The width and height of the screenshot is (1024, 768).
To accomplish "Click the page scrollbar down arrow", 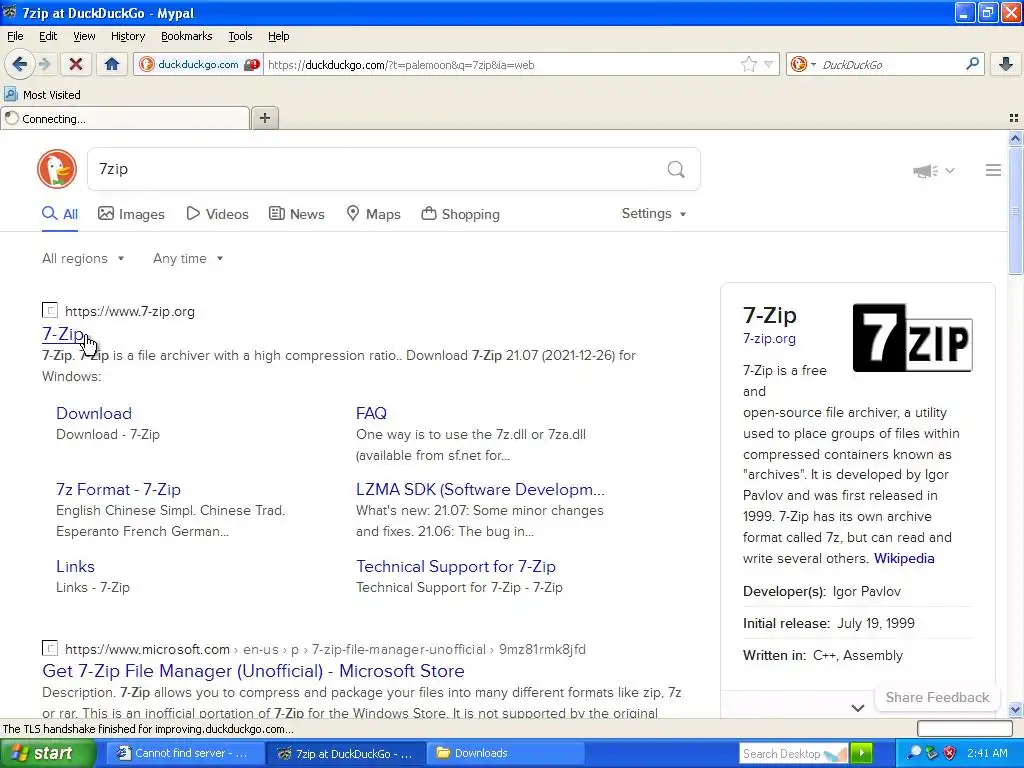I will (x=1015, y=710).
